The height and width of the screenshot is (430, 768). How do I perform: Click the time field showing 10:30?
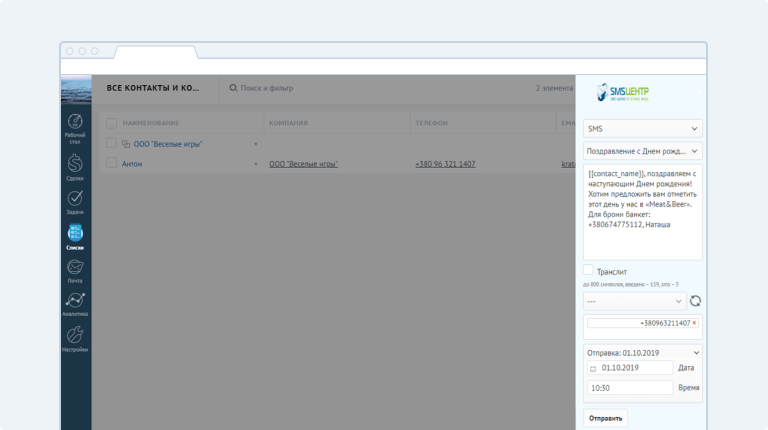pyautogui.click(x=629, y=387)
